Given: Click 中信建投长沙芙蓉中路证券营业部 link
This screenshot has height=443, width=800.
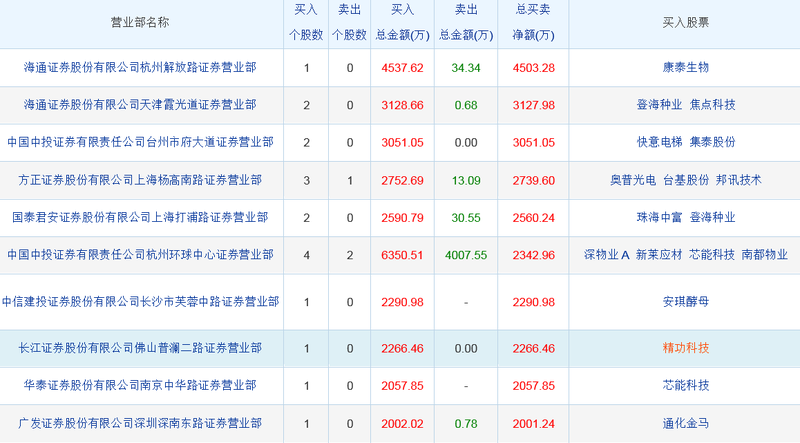Looking at the screenshot, I should [140, 301].
